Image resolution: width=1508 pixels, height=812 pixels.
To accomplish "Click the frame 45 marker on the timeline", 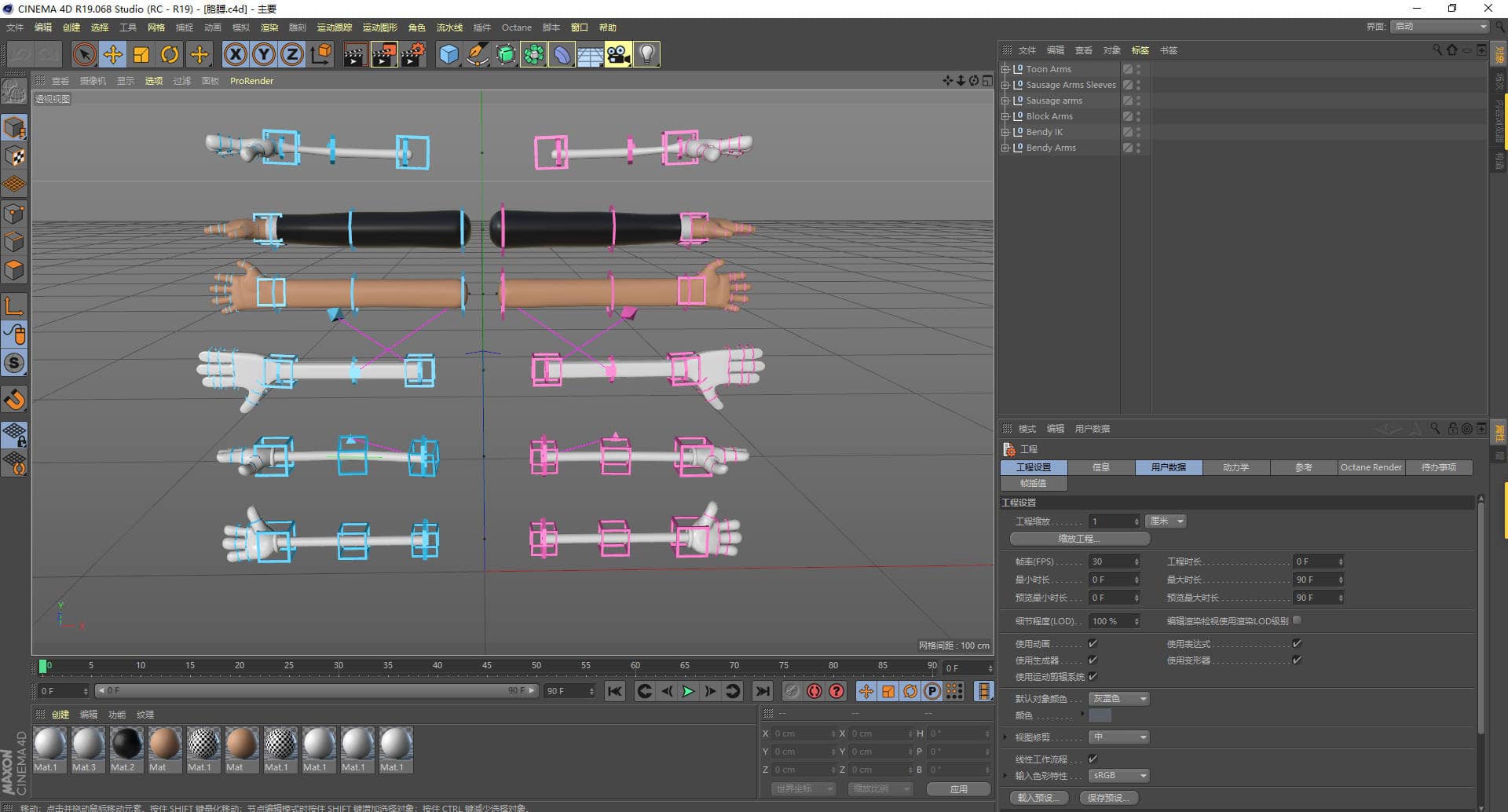I will (x=487, y=666).
